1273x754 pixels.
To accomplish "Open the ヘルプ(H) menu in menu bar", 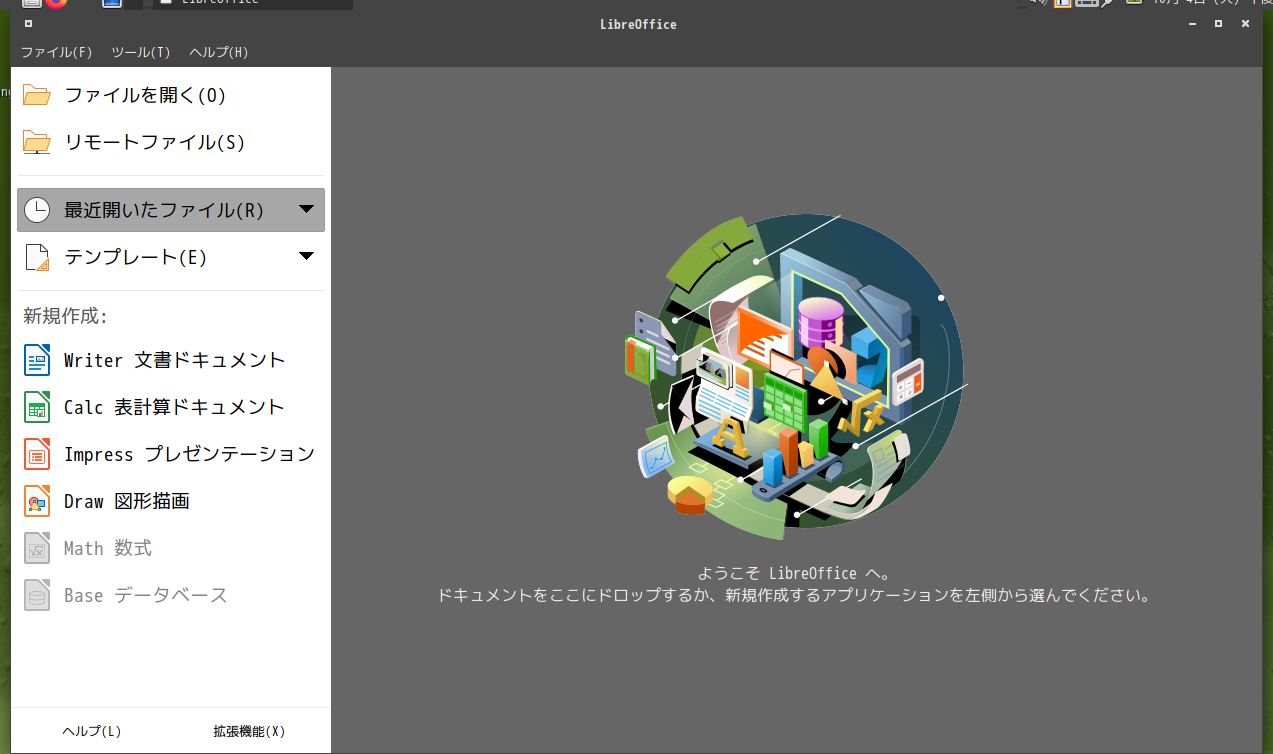I will click(219, 52).
